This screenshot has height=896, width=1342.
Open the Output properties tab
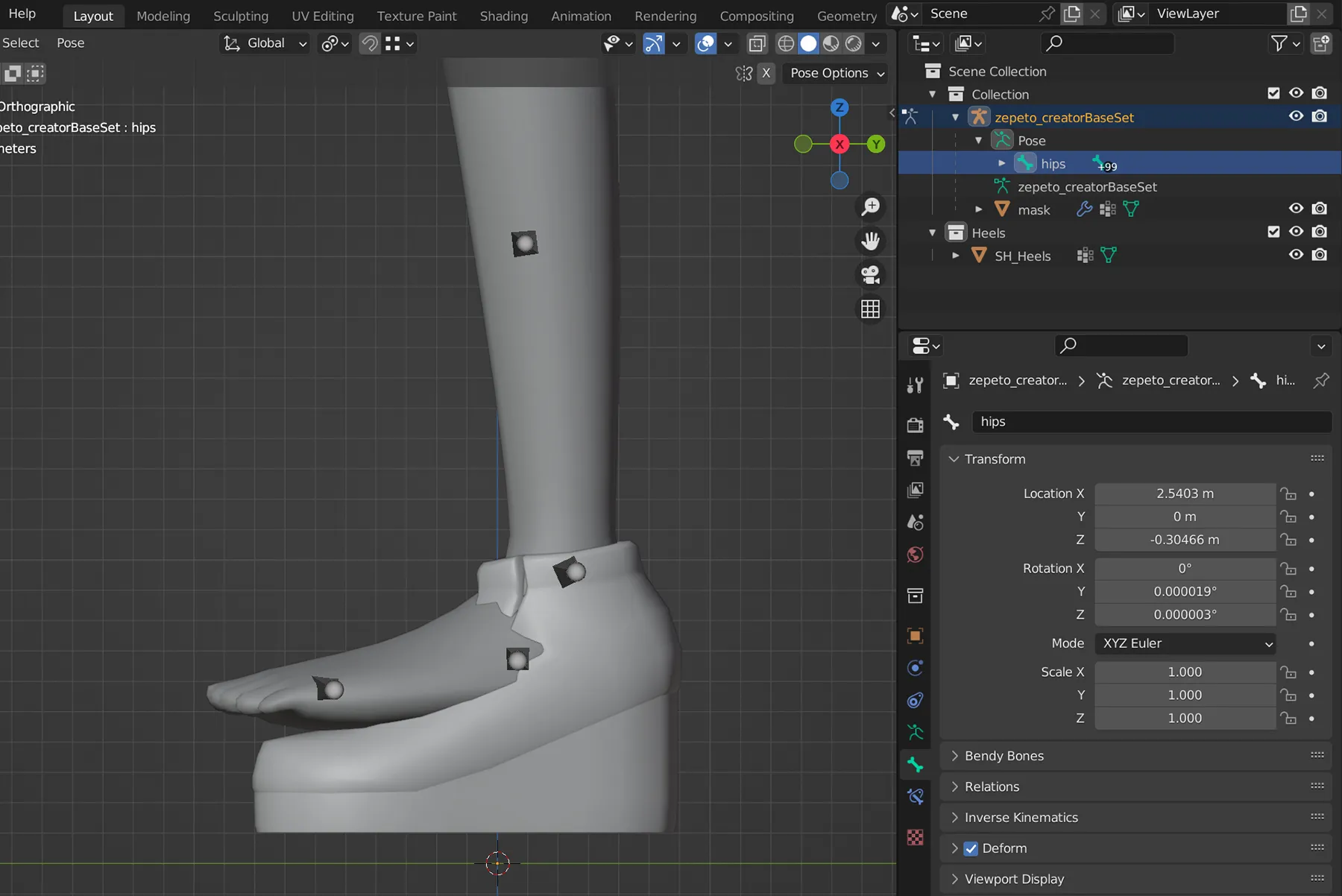(915, 458)
